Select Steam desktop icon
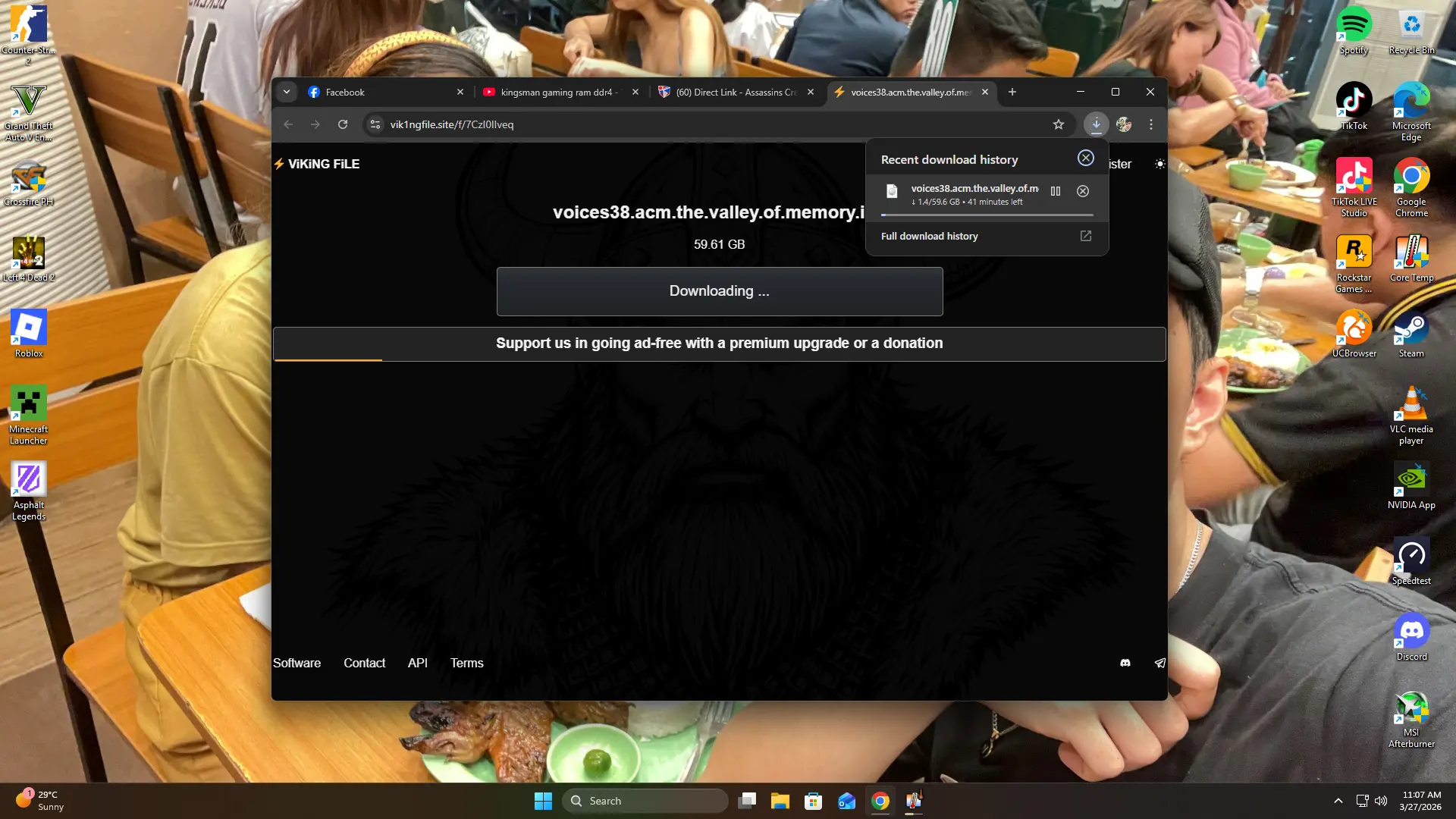Screen dimensions: 1456x819 [x=1411, y=334]
